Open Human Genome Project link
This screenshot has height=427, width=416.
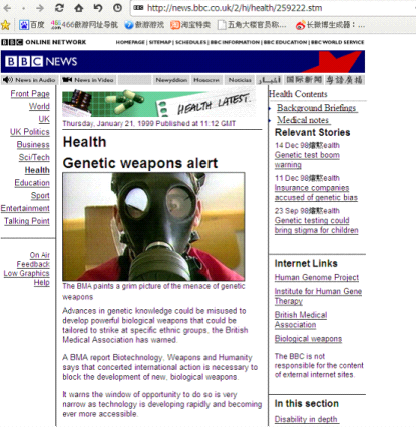pyautogui.click(x=317, y=277)
